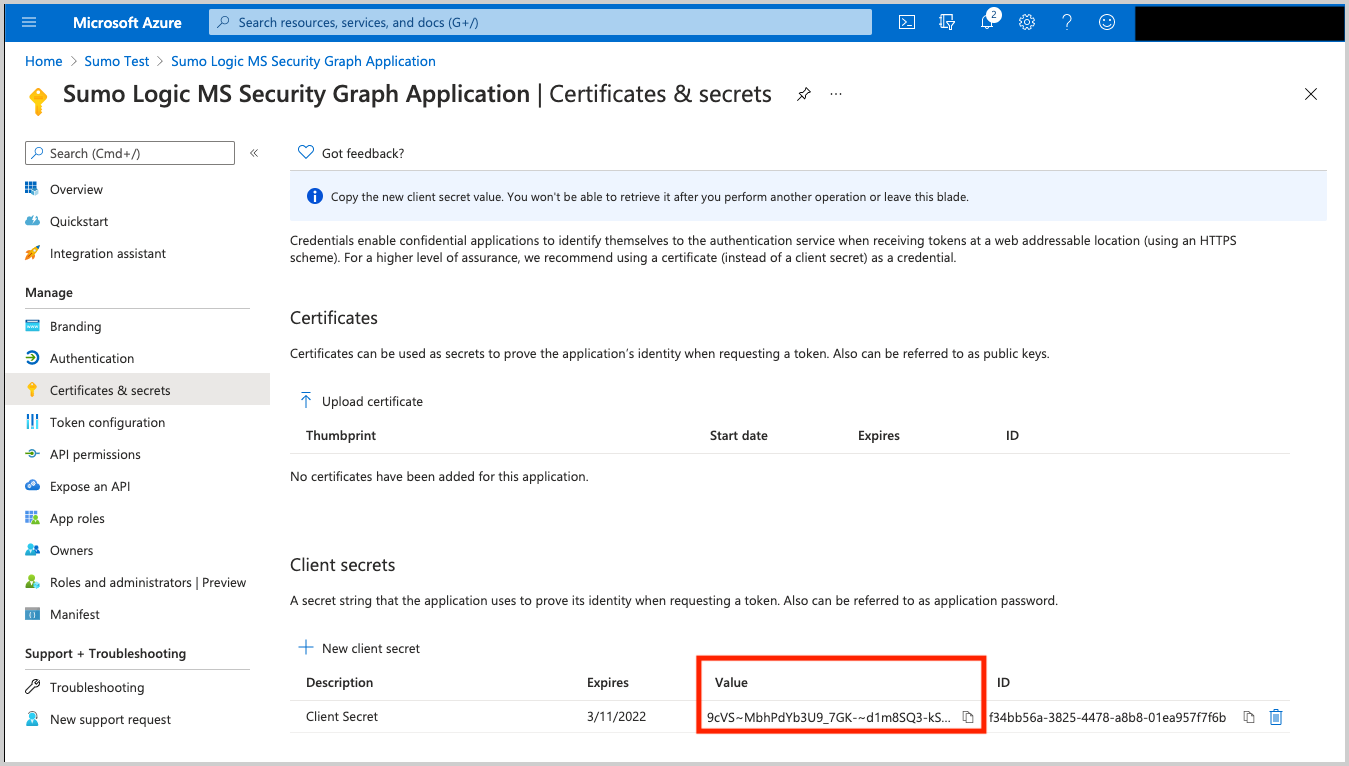
Task: Copy the Client Secret value
Action: (967, 716)
